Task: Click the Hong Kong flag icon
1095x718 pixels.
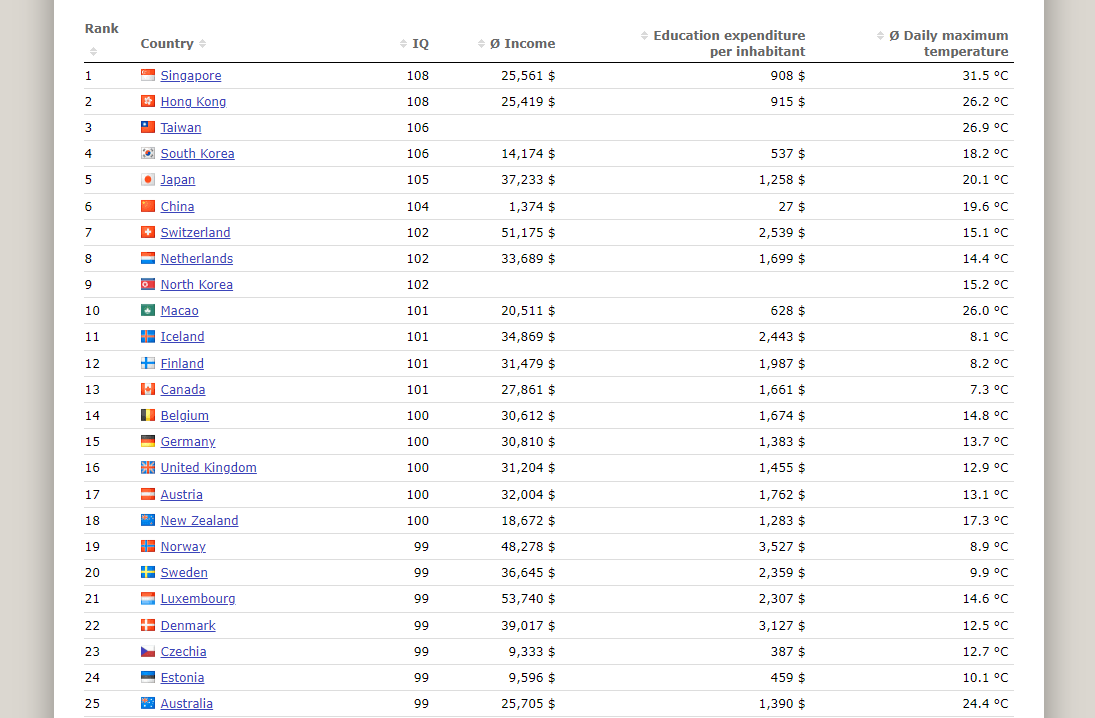Action: tap(147, 101)
